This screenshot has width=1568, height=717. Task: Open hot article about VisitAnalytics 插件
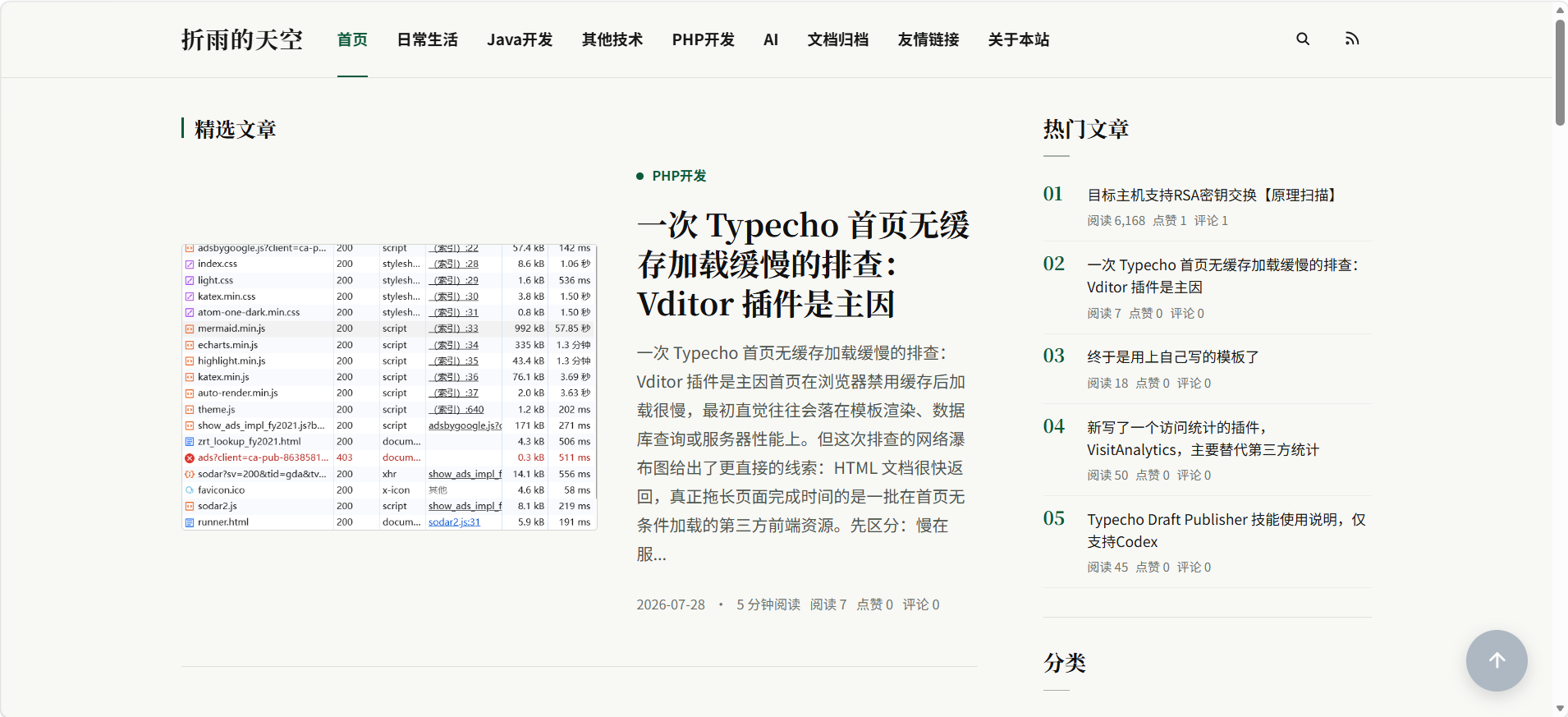[1204, 439]
